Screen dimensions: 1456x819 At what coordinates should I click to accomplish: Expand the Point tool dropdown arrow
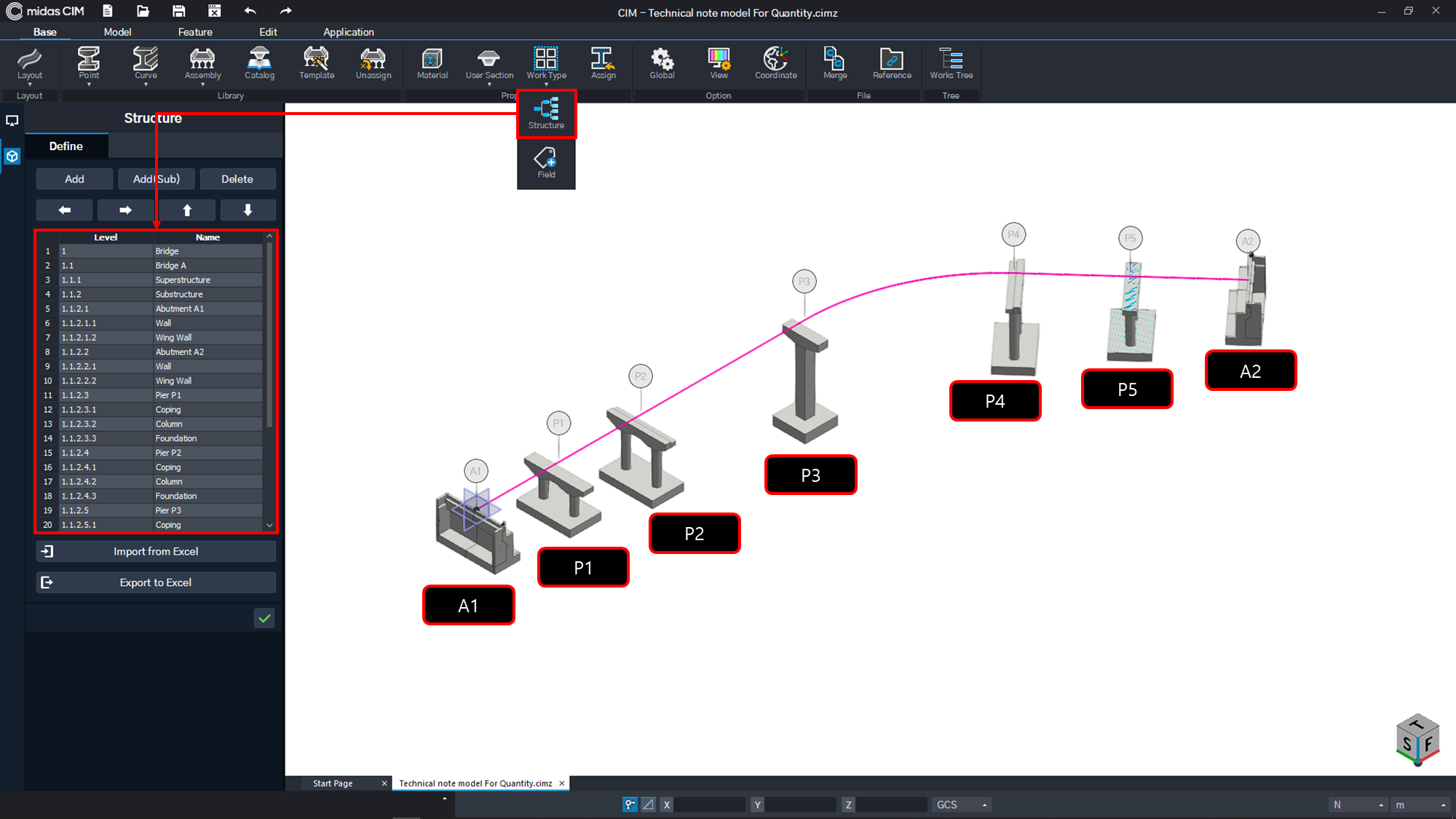click(x=88, y=85)
